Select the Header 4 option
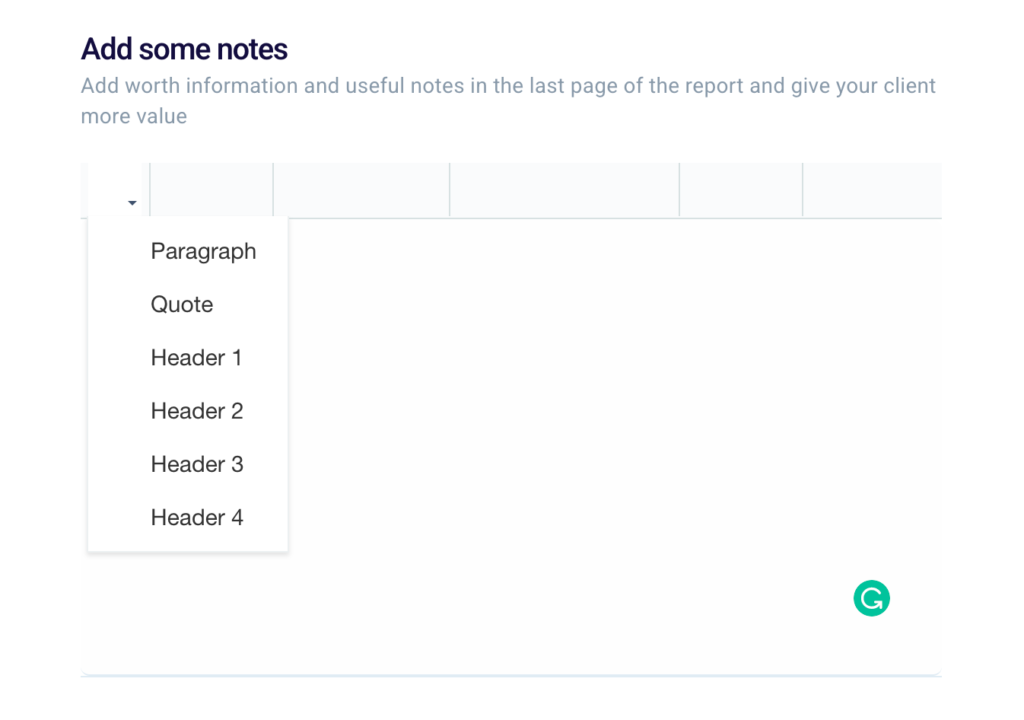This screenshot has height=720, width=1024. [197, 517]
